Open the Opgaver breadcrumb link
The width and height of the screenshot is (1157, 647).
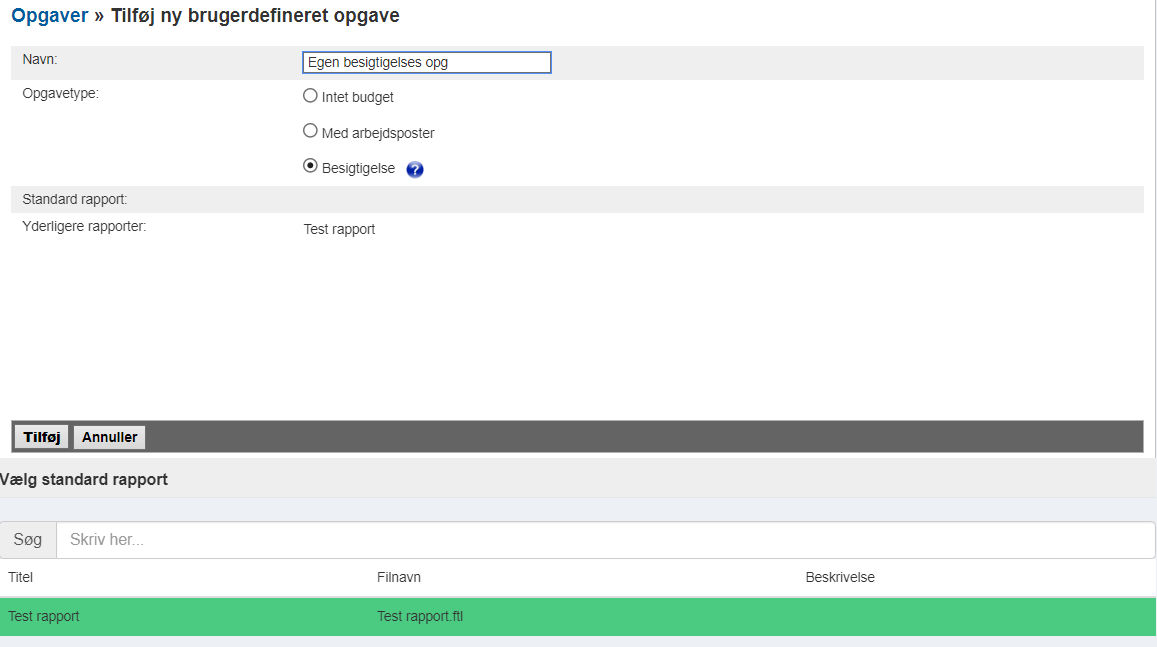coord(49,16)
